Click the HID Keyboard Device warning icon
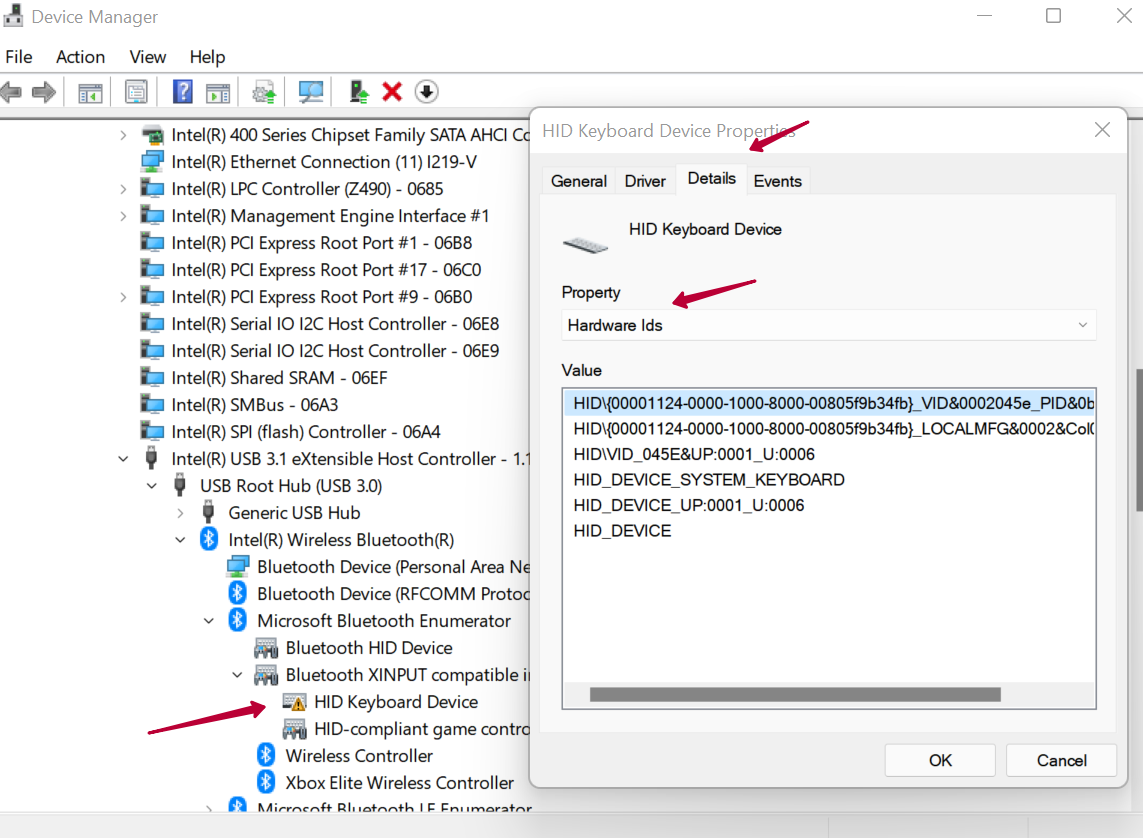Image resolution: width=1143 pixels, height=838 pixels. [294, 702]
